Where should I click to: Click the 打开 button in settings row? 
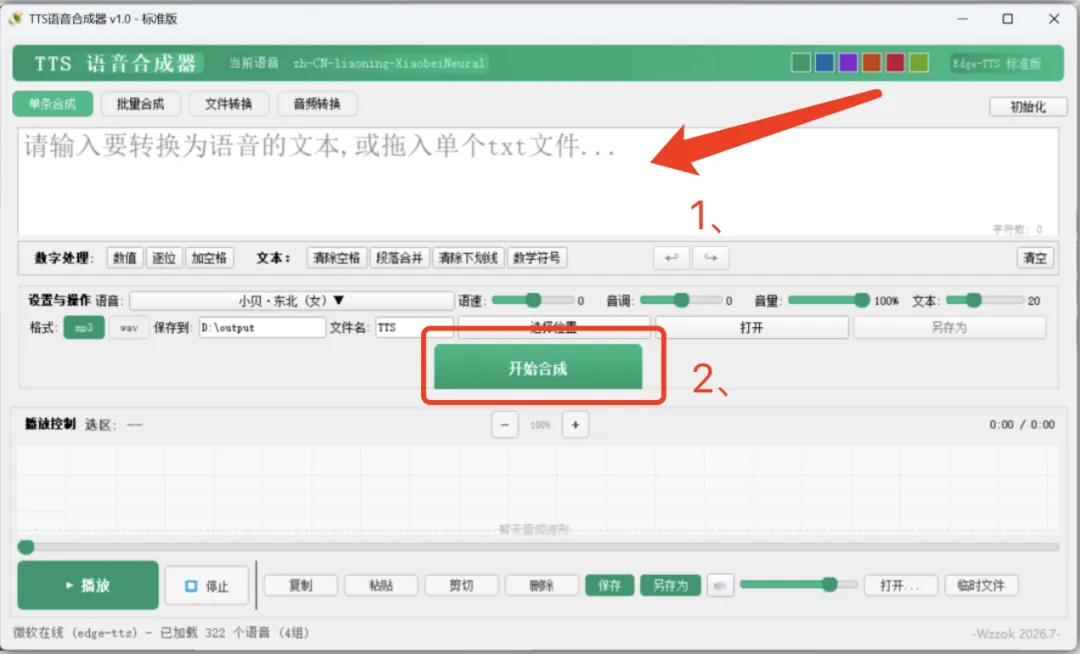tap(751, 328)
